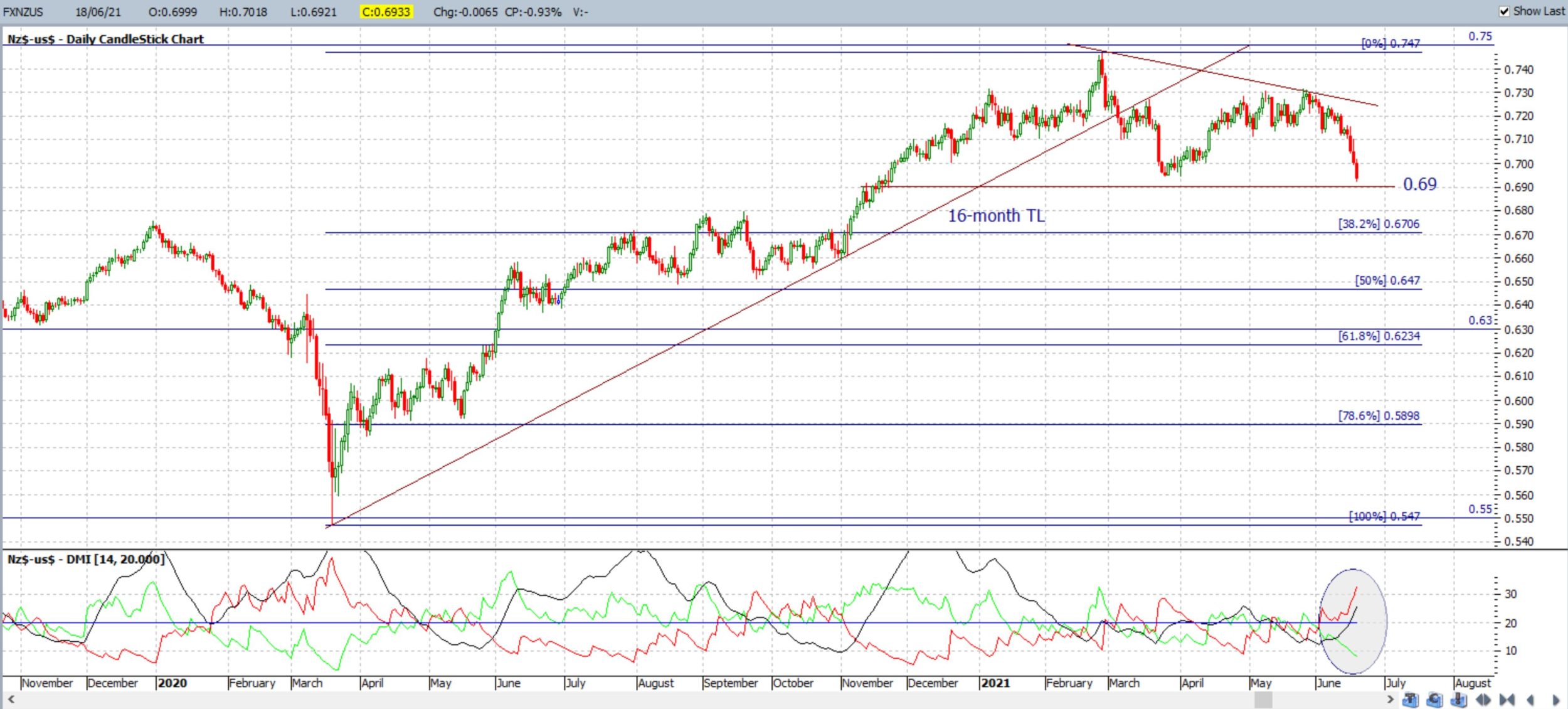Click the shift chart left triangle icon
Screen dimensions: 1568x709
(x=1530, y=700)
